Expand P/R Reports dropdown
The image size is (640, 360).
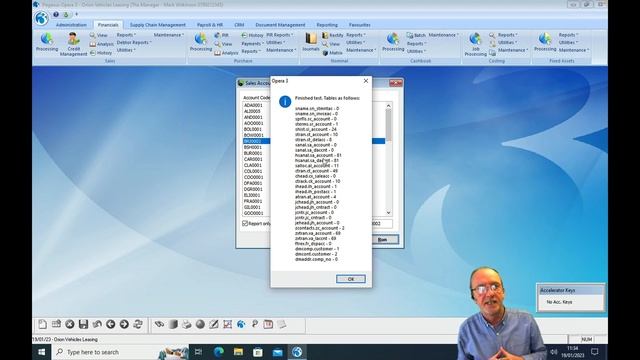click(280, 35)
